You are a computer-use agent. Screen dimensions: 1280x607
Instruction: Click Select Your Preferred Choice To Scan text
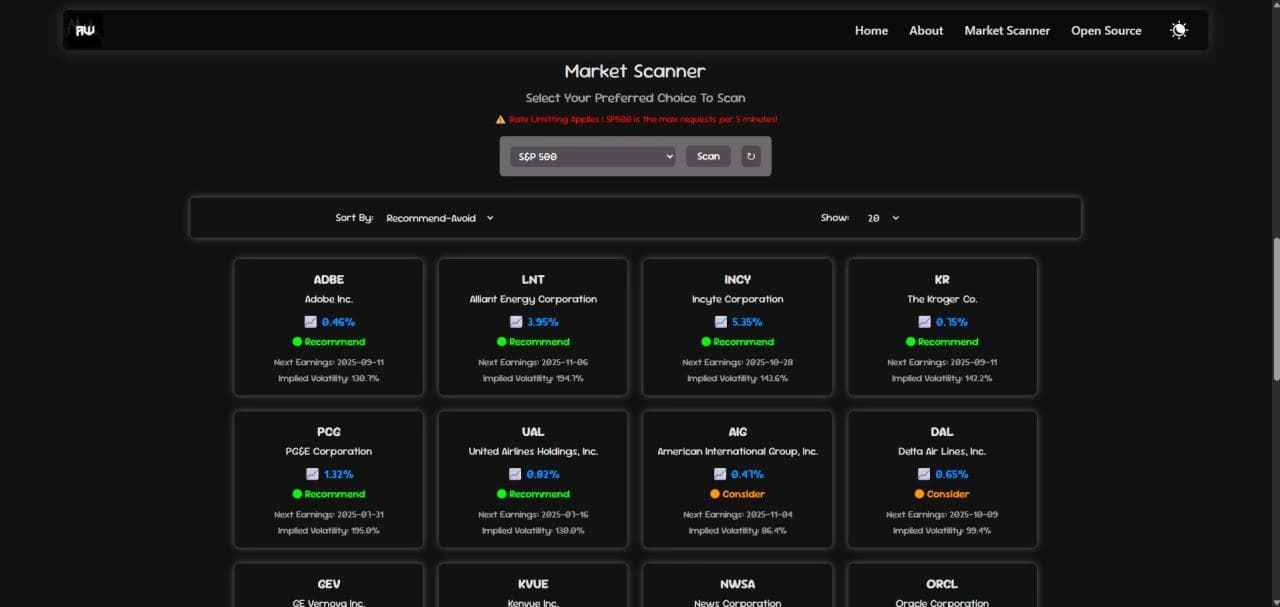point(635,98)
